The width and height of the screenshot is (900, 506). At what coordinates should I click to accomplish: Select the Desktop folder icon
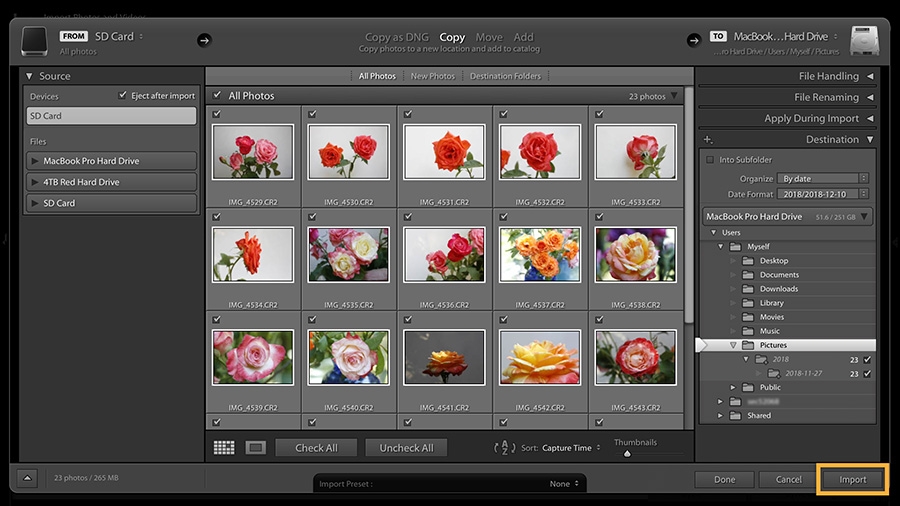click(x=748, y=260)
